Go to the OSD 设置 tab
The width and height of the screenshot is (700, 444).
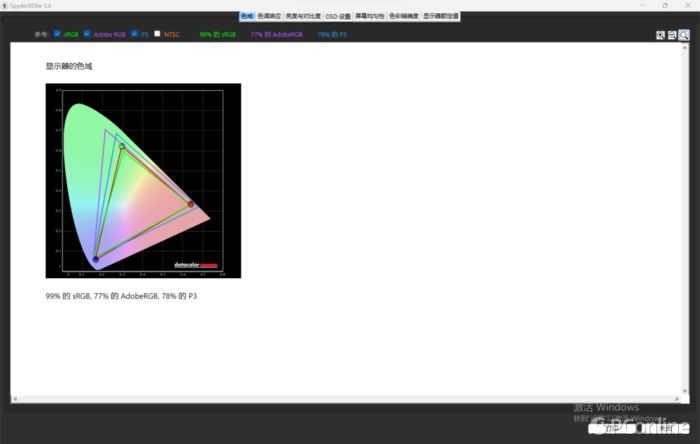pos(338,17)
